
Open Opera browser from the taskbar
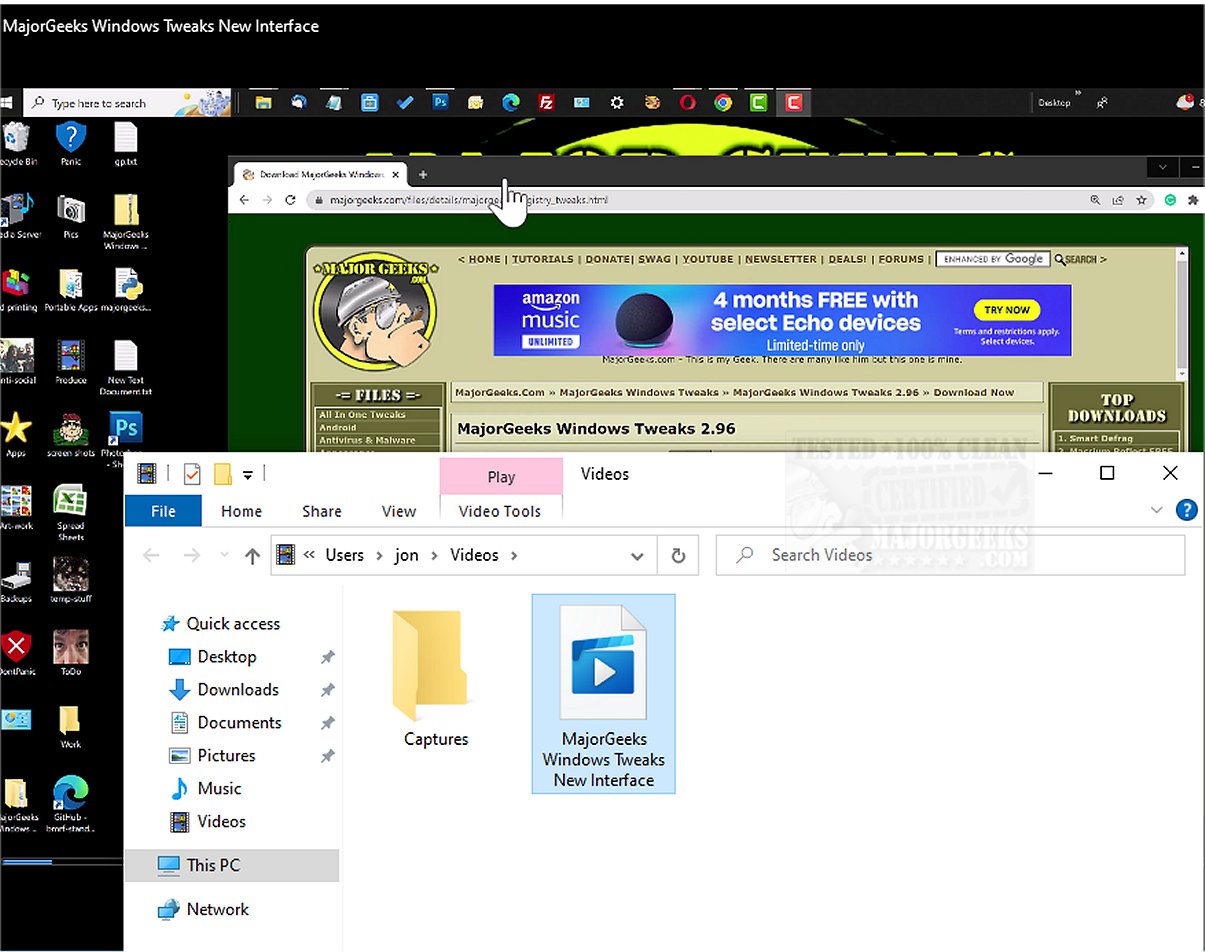[688, 102]
